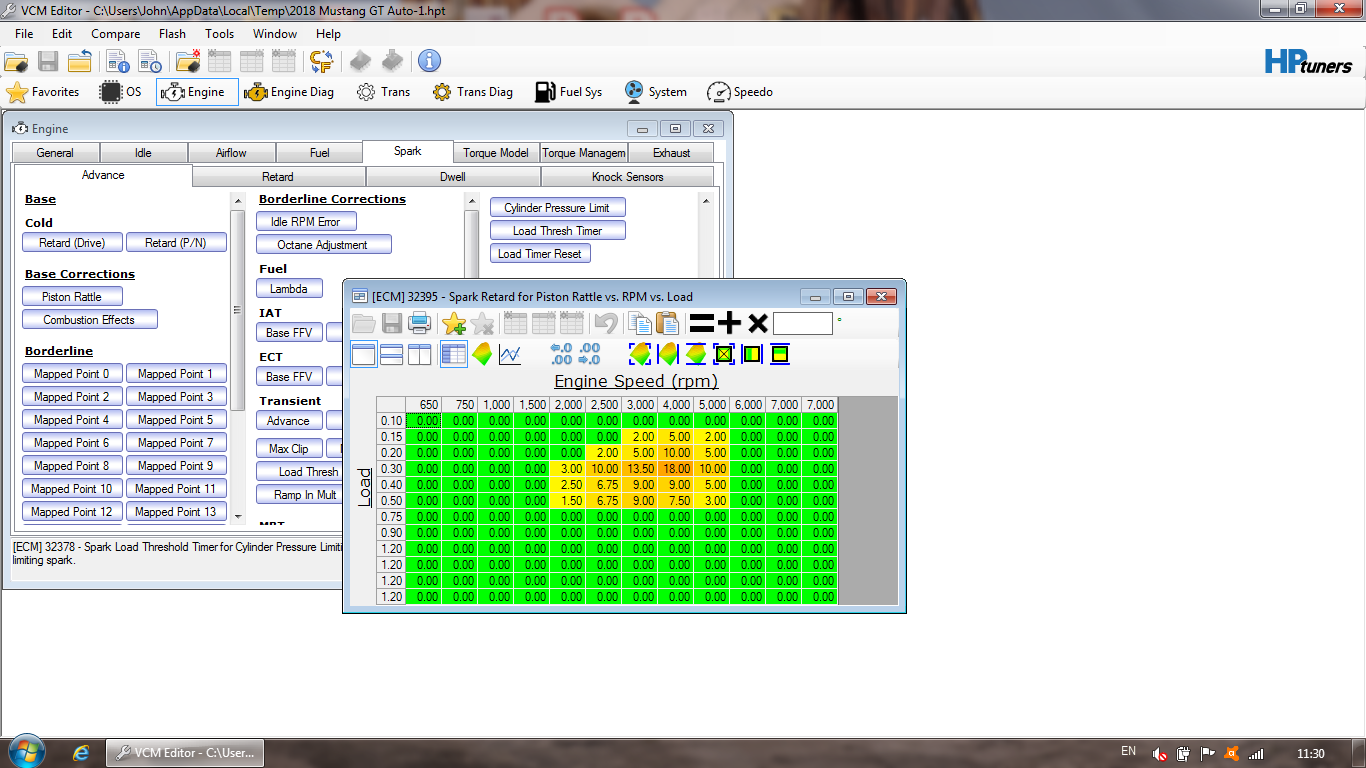Click the value input field in table toolbar

(802, 323)
